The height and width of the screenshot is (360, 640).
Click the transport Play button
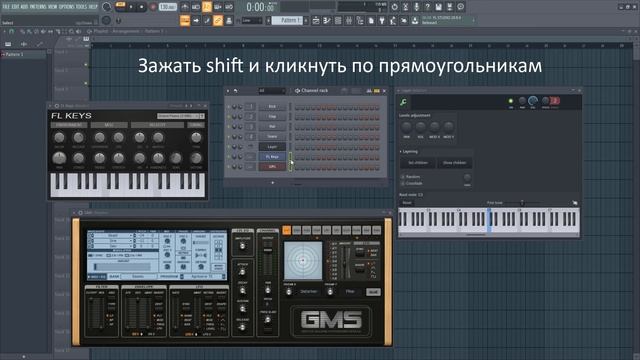(x=131, y=7)
